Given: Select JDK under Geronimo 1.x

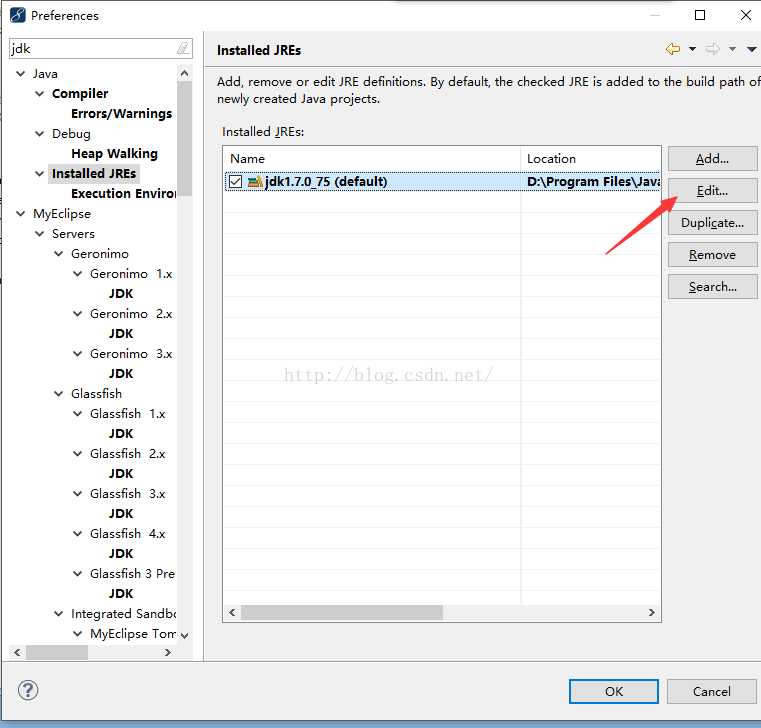Looking at the screenshot, I should point(121,294).
